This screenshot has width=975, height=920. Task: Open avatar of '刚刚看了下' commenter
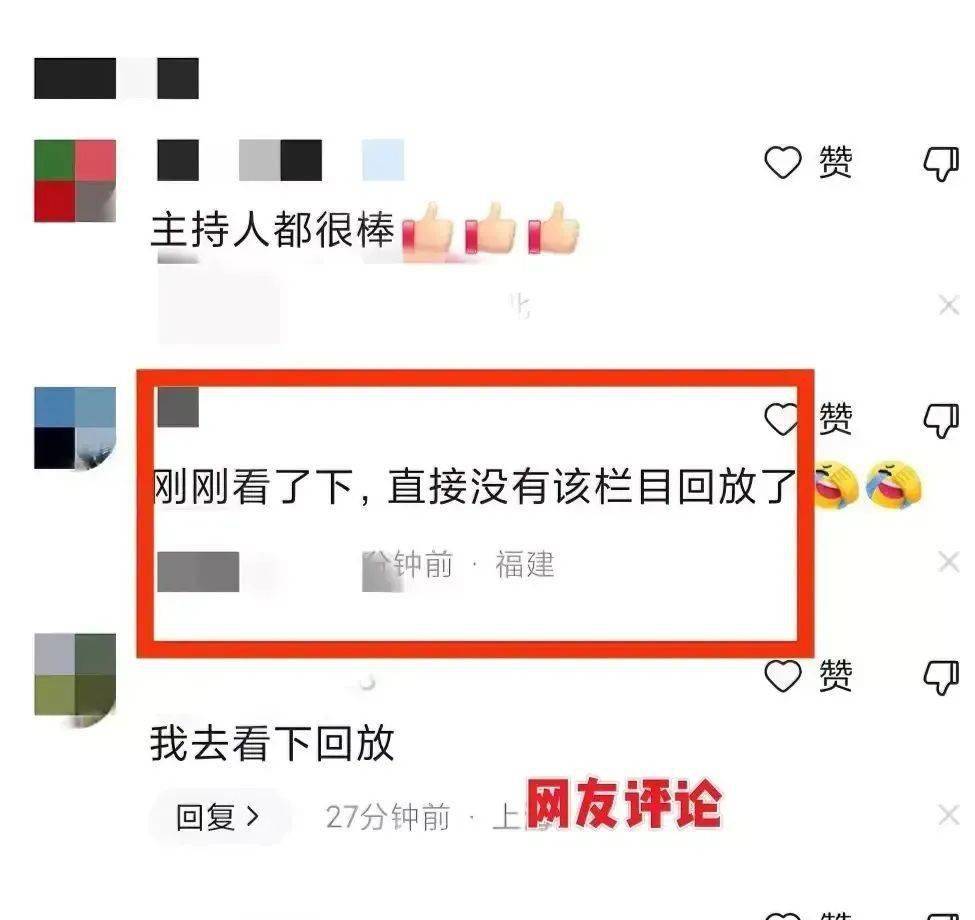(x=75, y=428)
